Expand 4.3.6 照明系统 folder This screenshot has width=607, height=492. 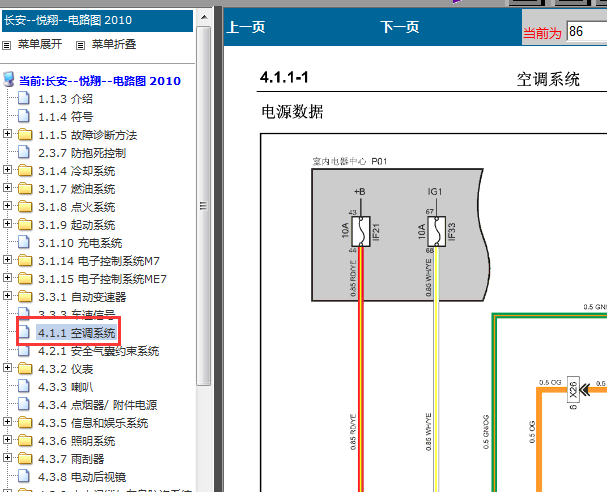coord(7,440)
